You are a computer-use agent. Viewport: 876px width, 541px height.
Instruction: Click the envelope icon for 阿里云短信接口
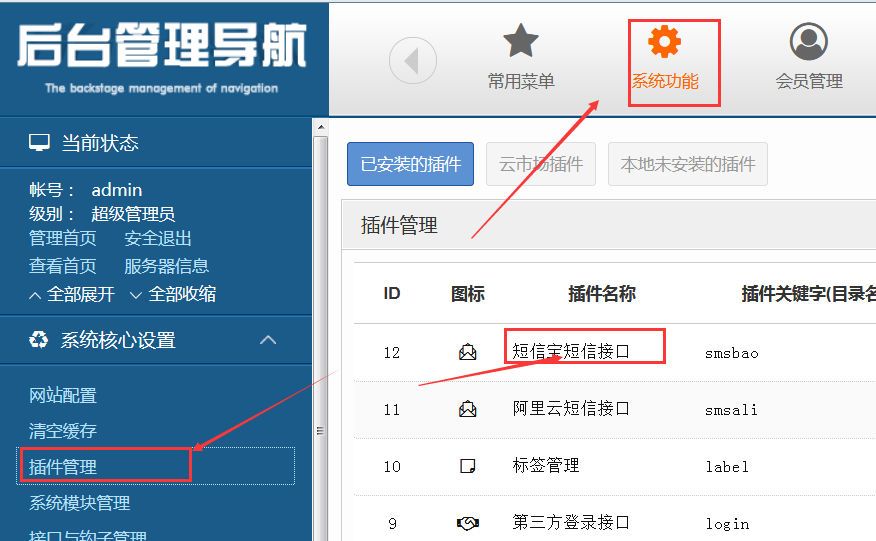(467, 409)
